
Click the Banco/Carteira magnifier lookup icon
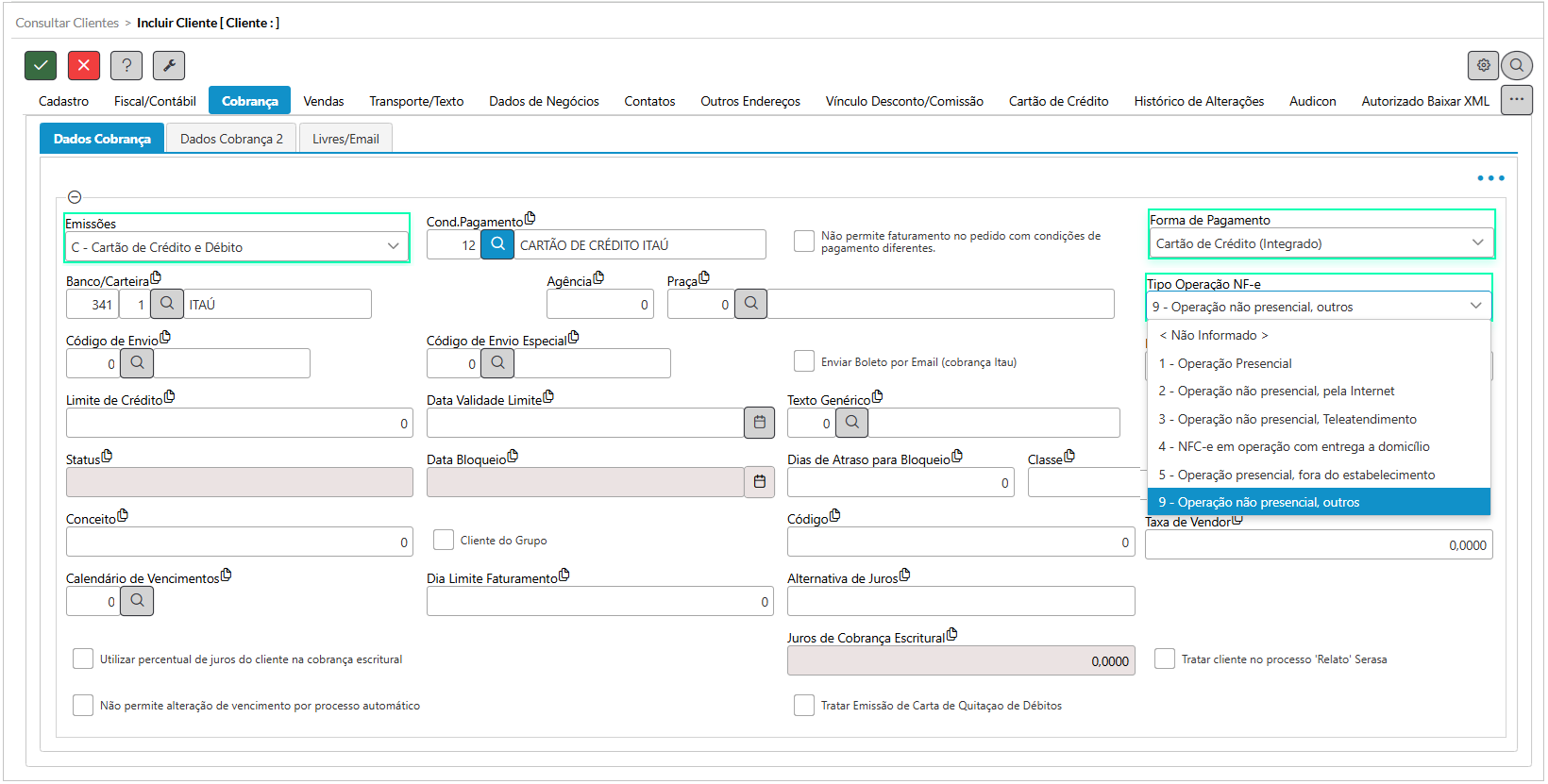167,304
